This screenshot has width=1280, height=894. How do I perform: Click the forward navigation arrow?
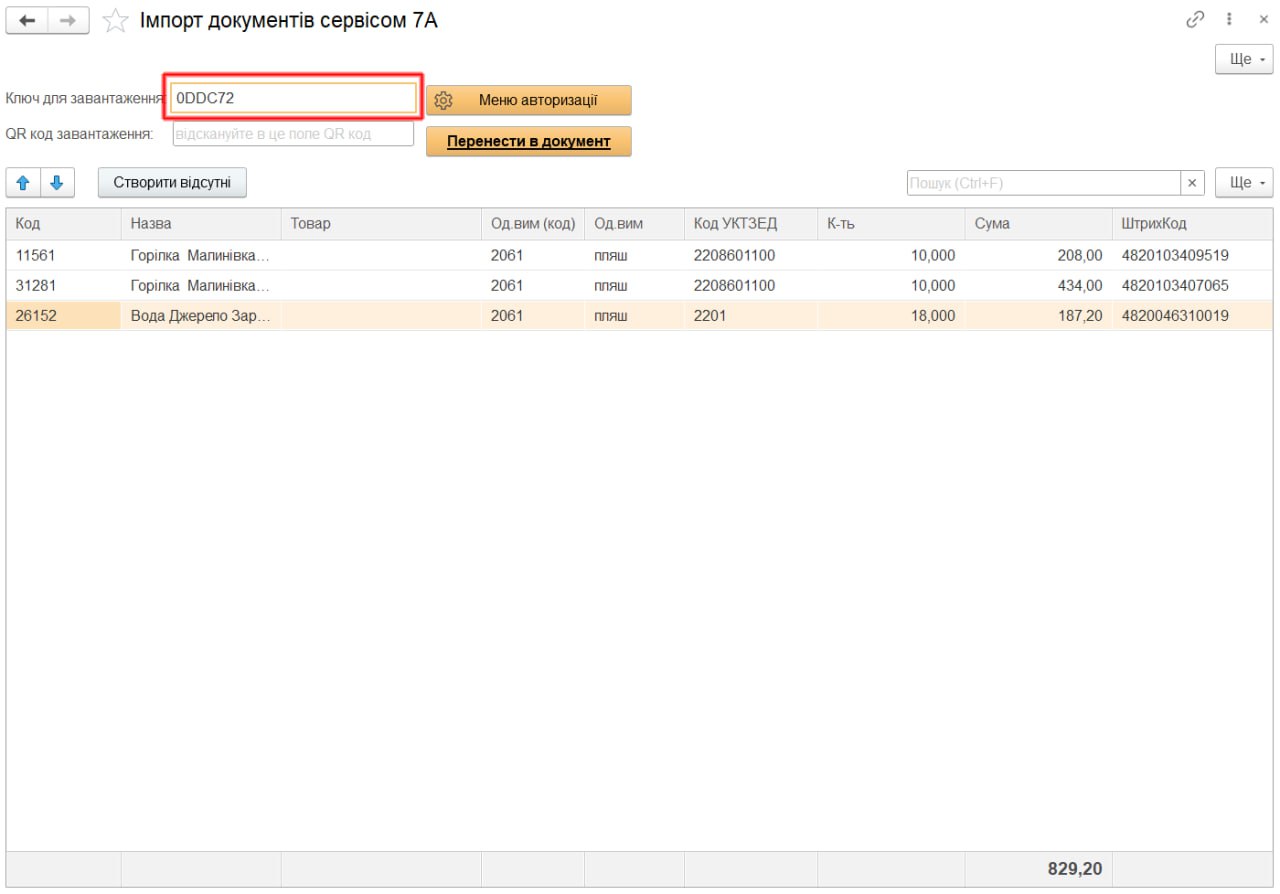(x=68, y=20)
